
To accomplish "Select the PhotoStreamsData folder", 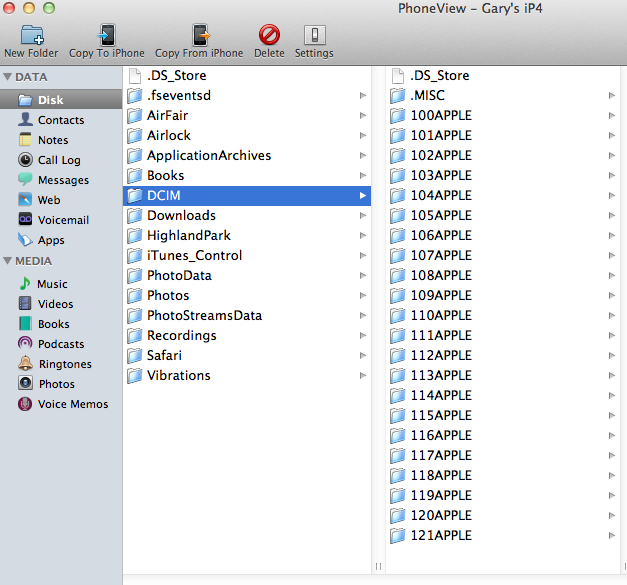I will tap(247, 315).
